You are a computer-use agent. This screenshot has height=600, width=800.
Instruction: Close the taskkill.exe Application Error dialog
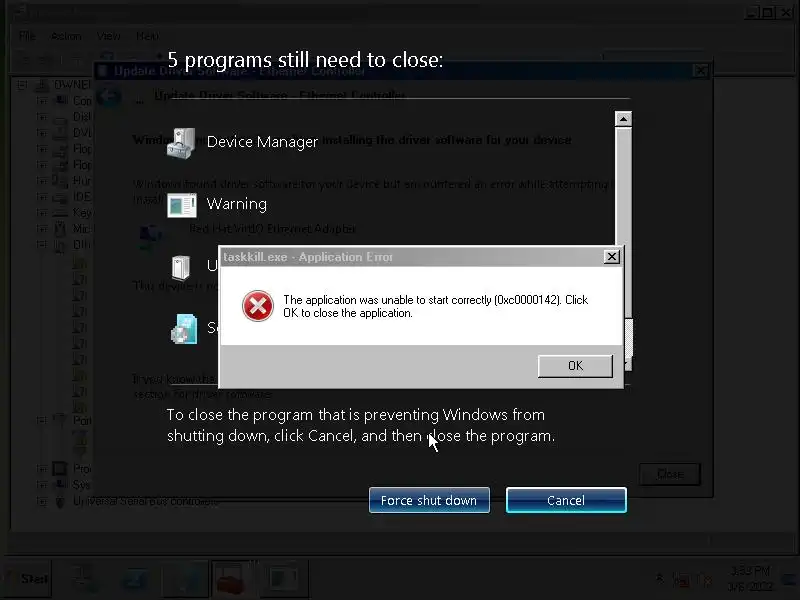(611, 257)
